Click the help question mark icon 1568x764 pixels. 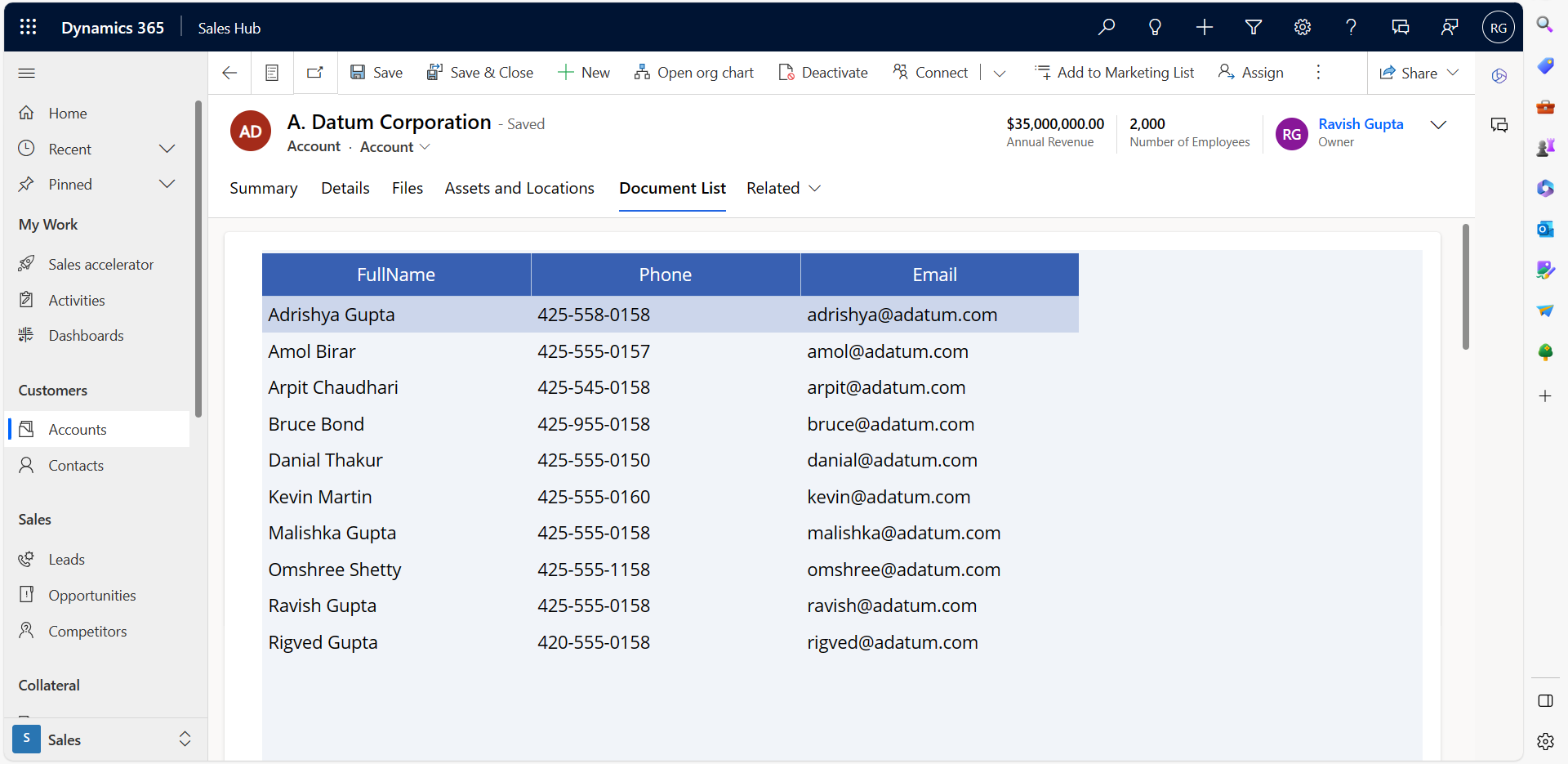point(1352,27)
